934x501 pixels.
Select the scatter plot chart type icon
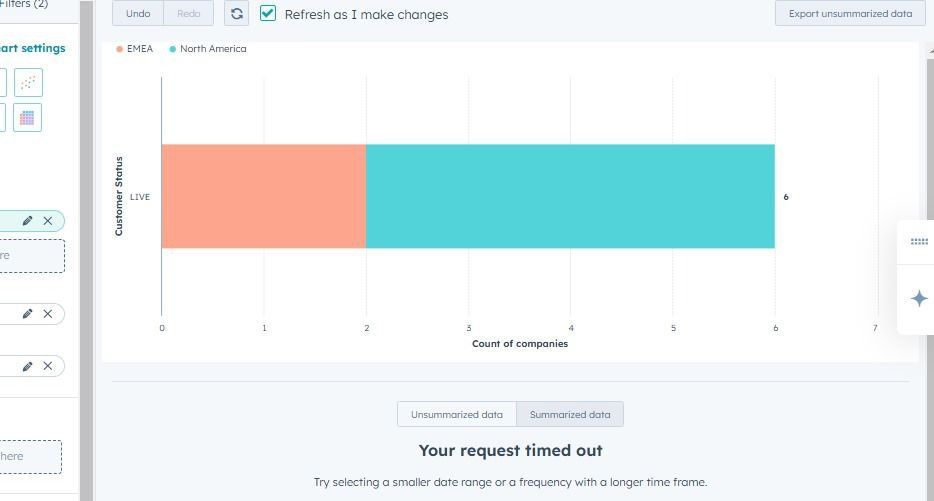coord(28,82)
